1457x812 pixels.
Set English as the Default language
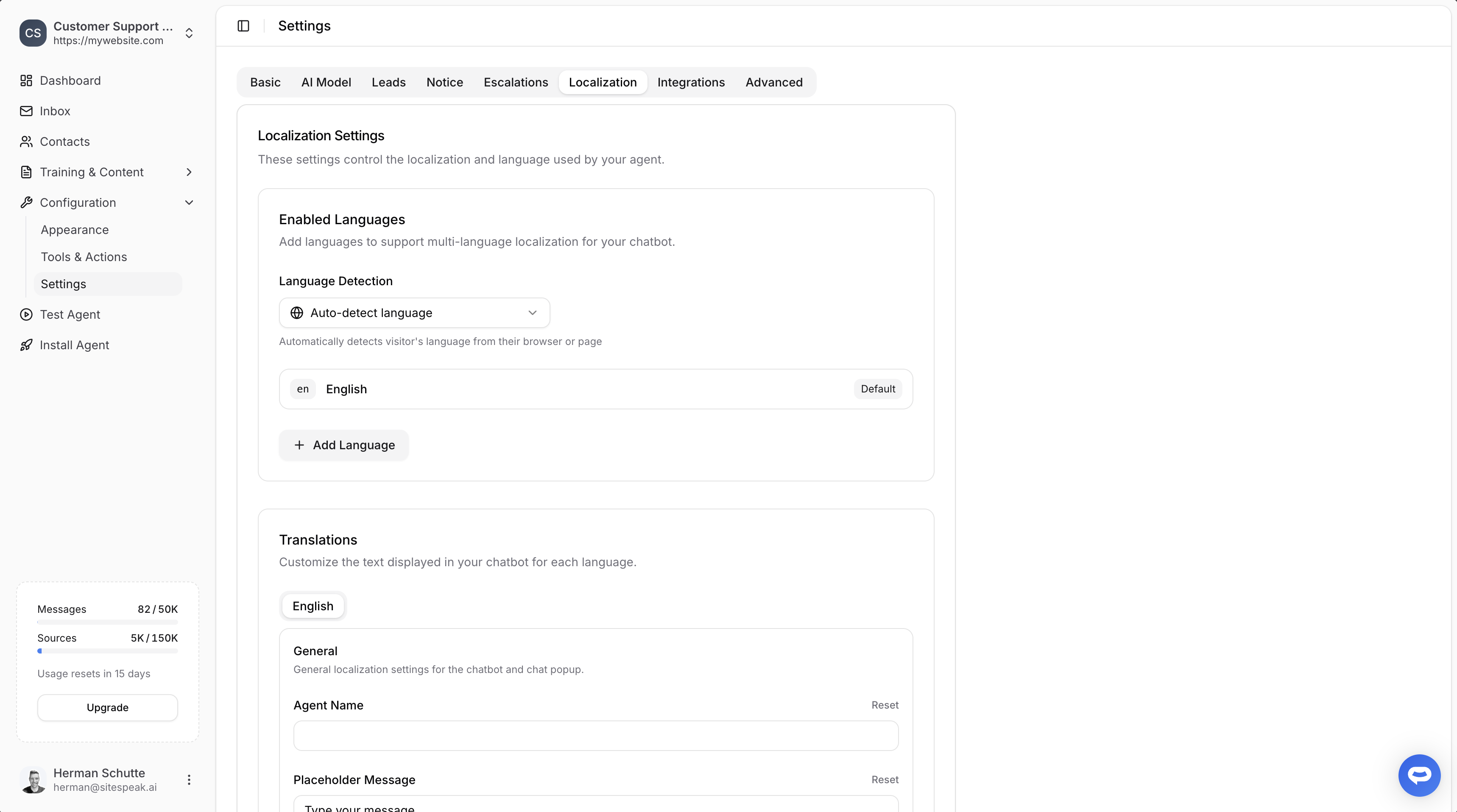click(877, 389)
